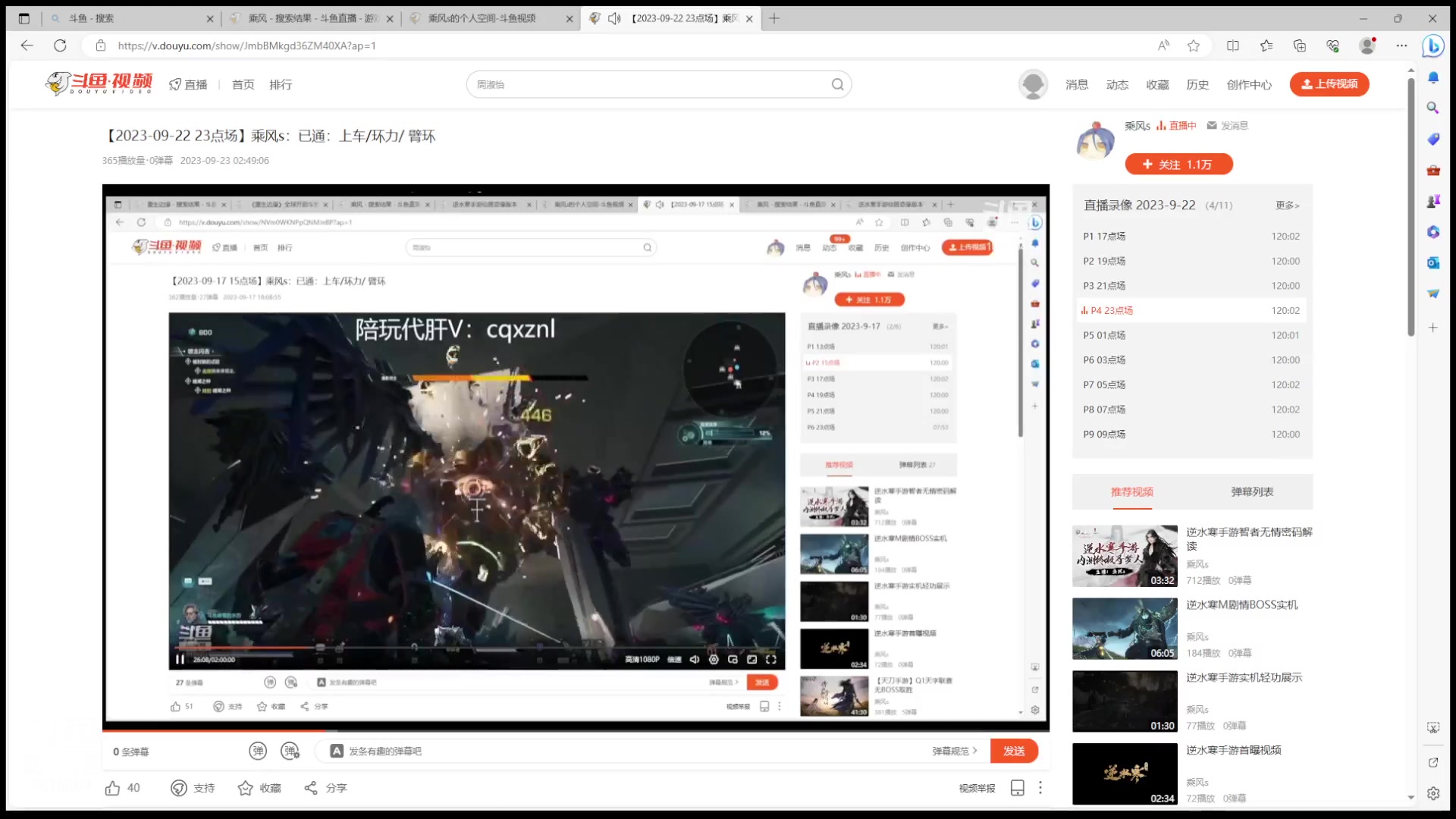This screenshot has height=819, width=1456.
Task: Switch to 推荐视频 tab
Action: pyautogui.click(x=1132, y=492)
